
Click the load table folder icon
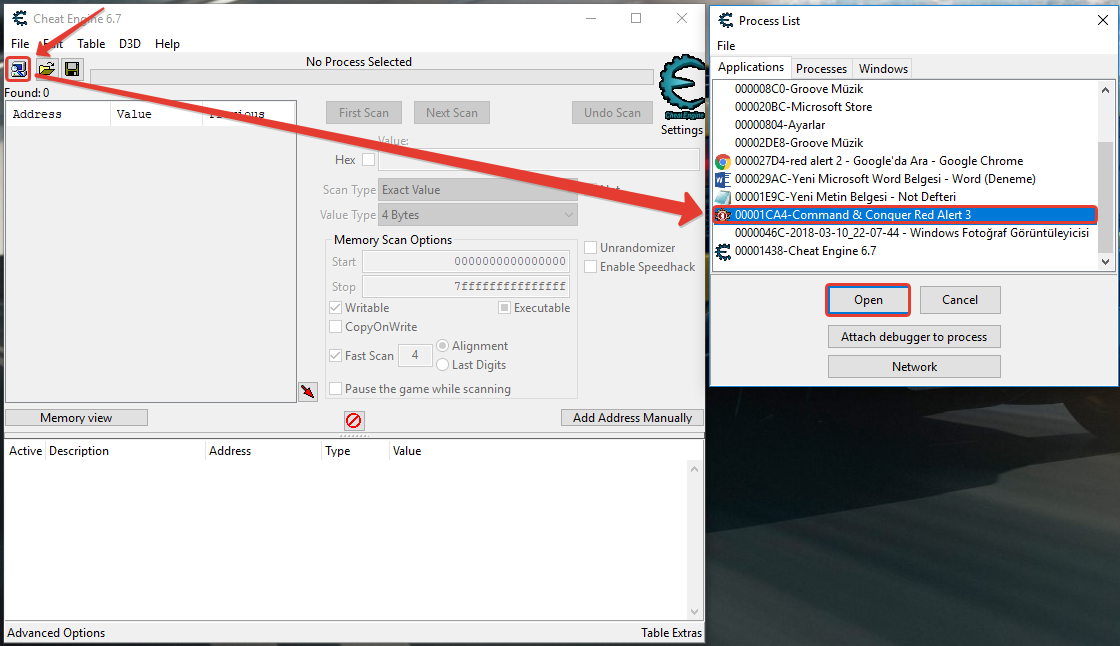click(46, 69)
